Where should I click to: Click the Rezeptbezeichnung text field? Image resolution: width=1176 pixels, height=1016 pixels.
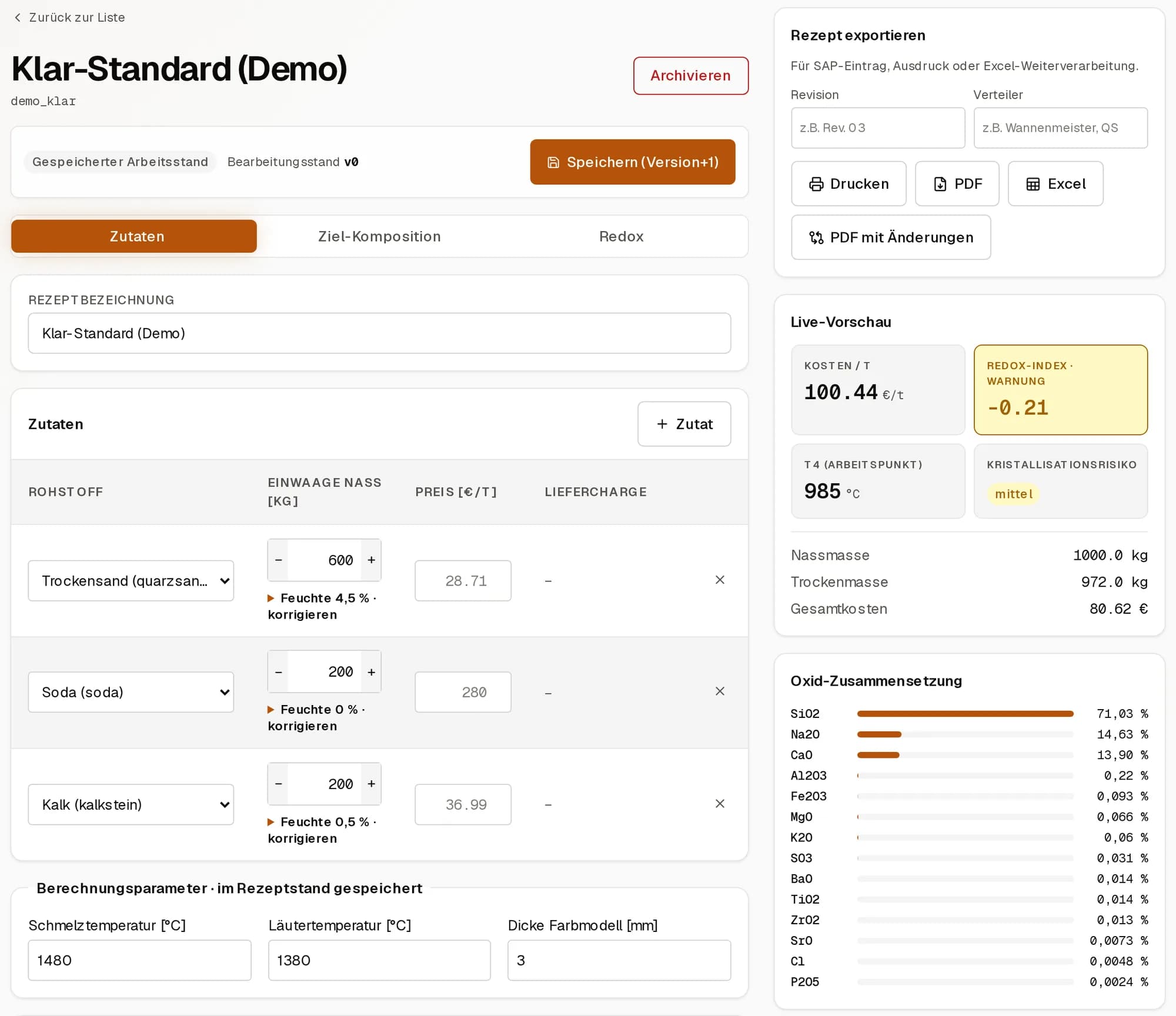379,333
